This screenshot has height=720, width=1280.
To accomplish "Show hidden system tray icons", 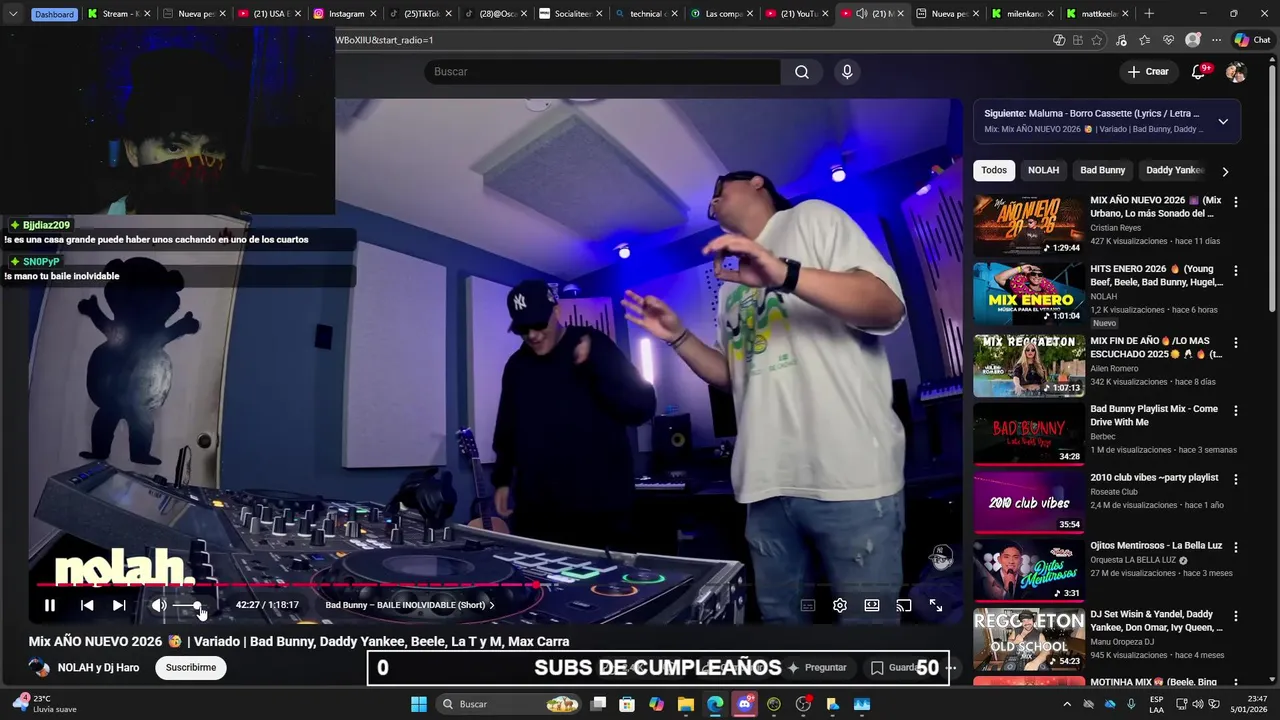I will coord(1067,704).
